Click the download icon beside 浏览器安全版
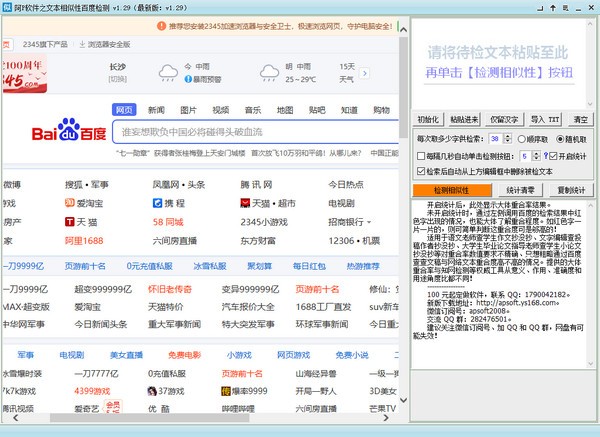 (82, 45)
